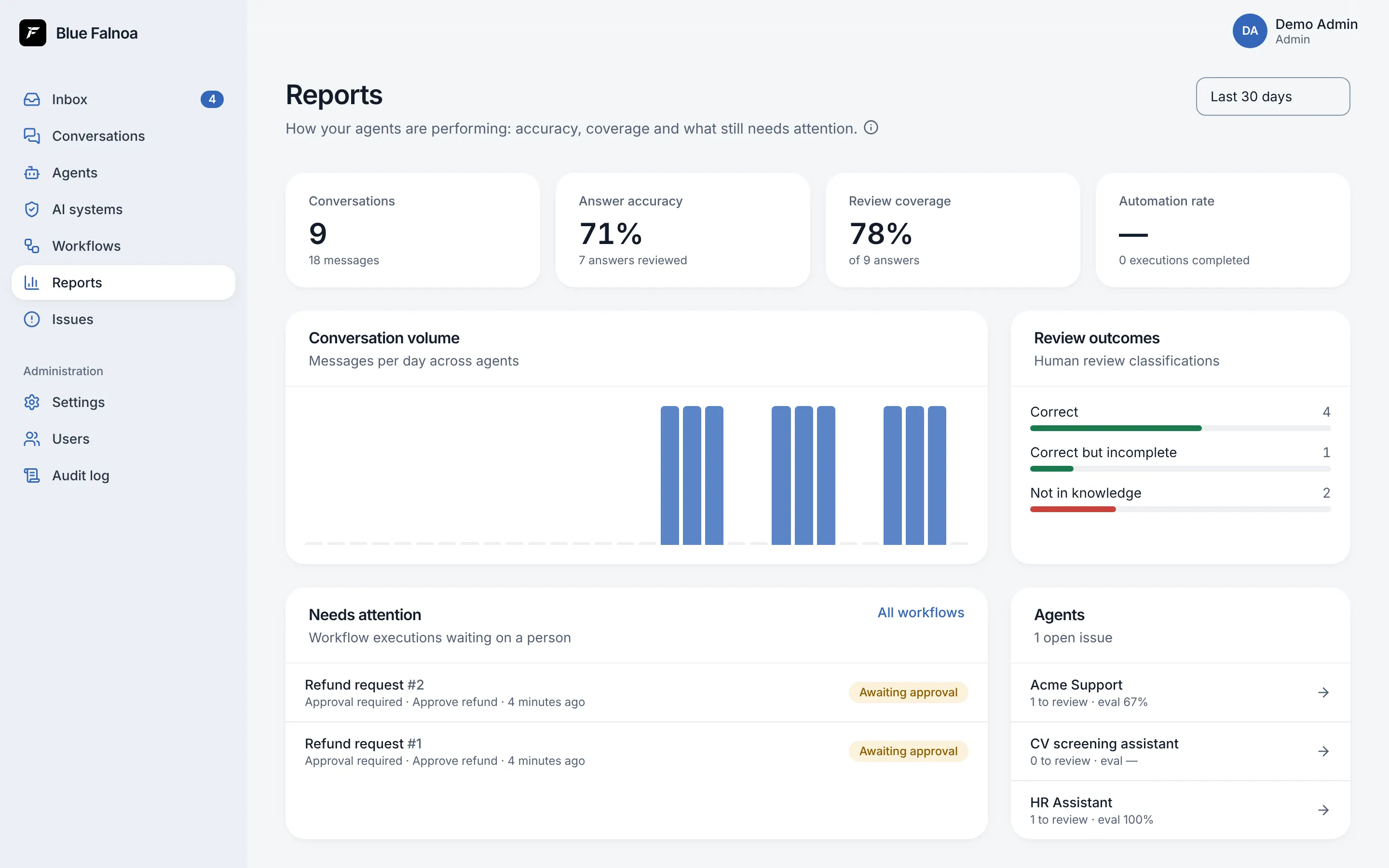1389x868 pixels.
Task: Open the Inbox icon in sidebar
Action: pyautogui.click(x=31, y=99)
